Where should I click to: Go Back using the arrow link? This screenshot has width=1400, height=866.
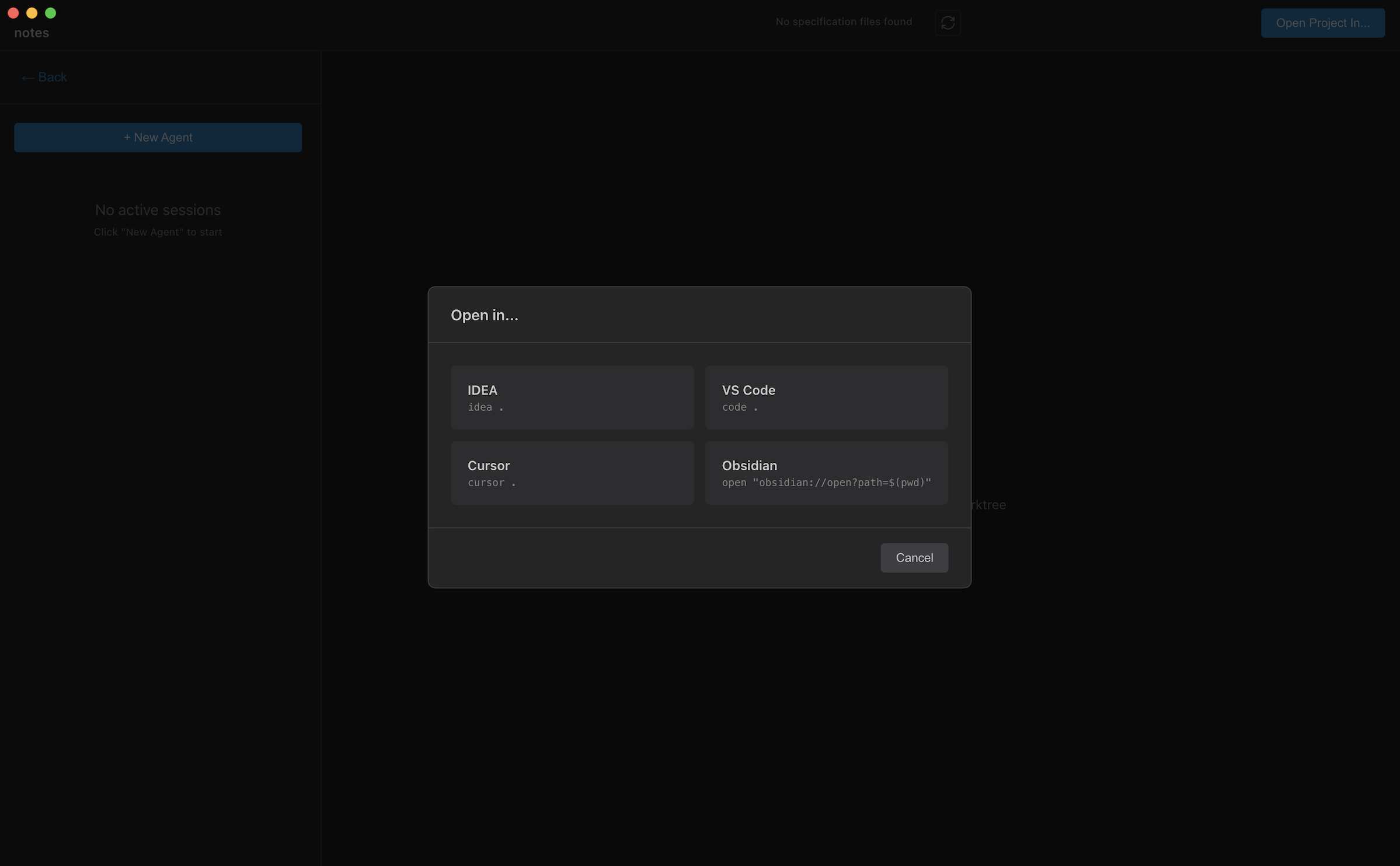(44, 77)
